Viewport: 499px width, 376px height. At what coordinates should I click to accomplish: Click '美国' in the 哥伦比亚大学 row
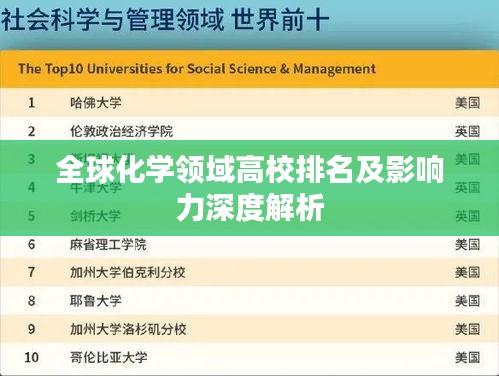(467, 358)
